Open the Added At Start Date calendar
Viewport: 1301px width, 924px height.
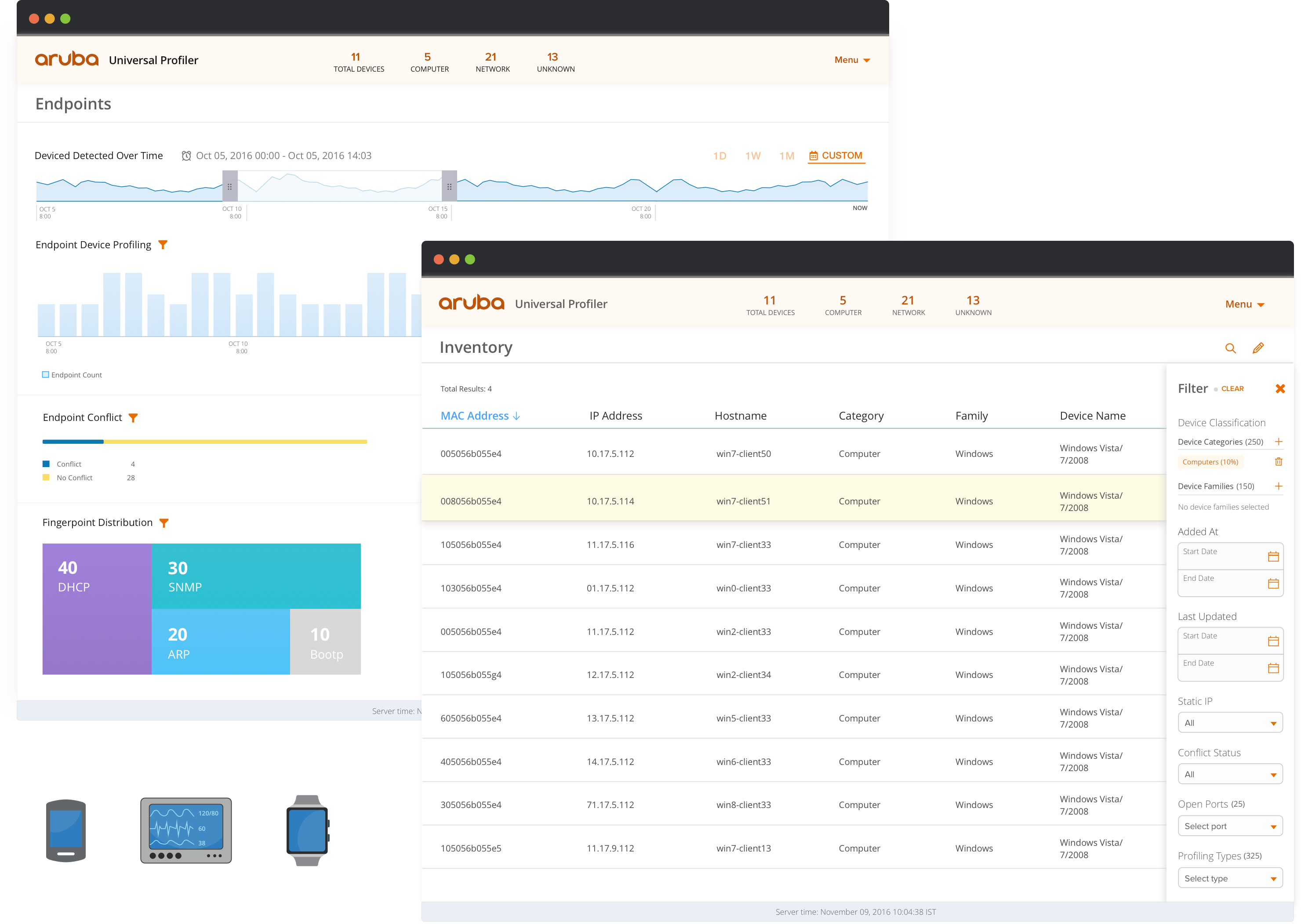(1273, 556)
